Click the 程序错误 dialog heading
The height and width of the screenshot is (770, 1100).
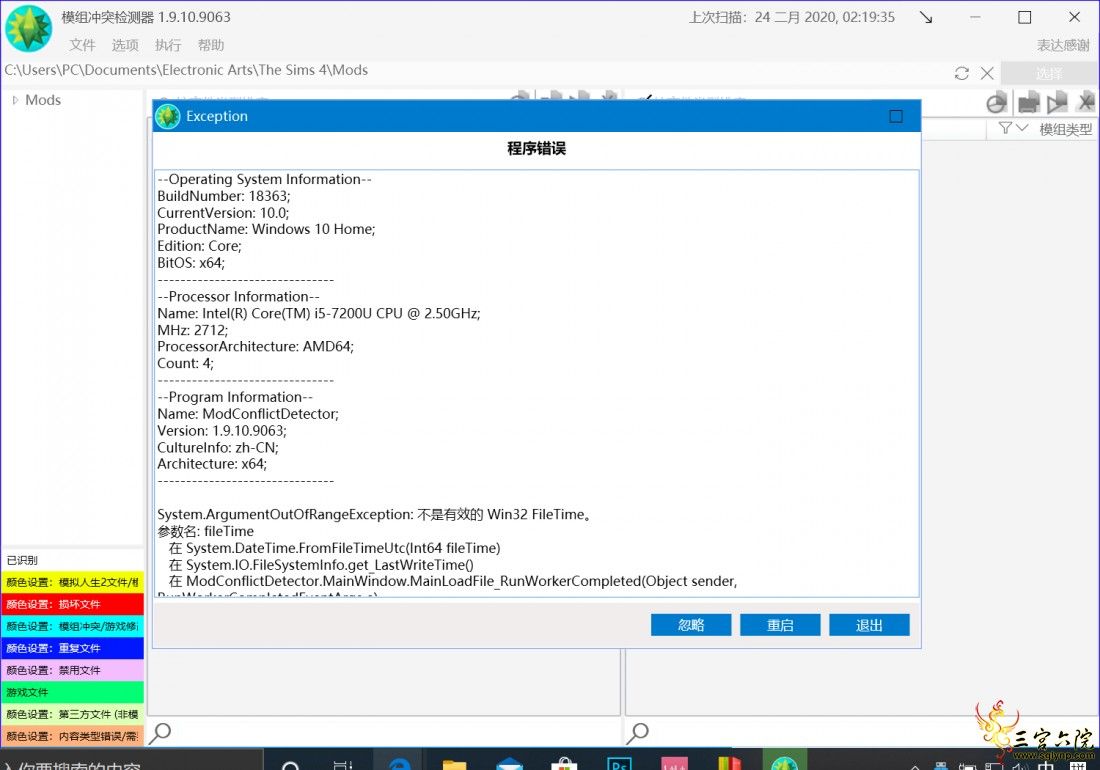537,149
